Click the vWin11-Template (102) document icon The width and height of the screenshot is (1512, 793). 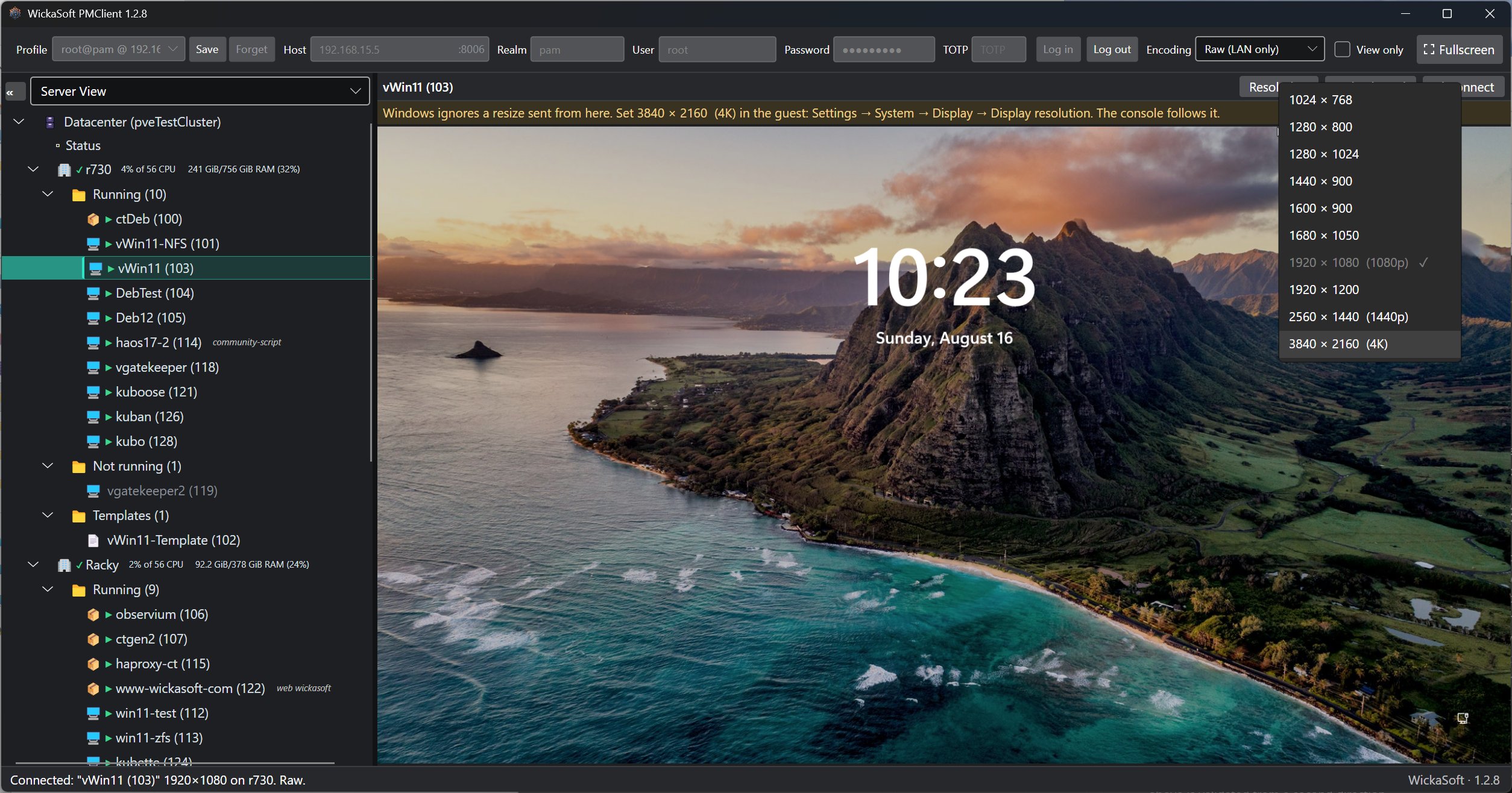93,541
